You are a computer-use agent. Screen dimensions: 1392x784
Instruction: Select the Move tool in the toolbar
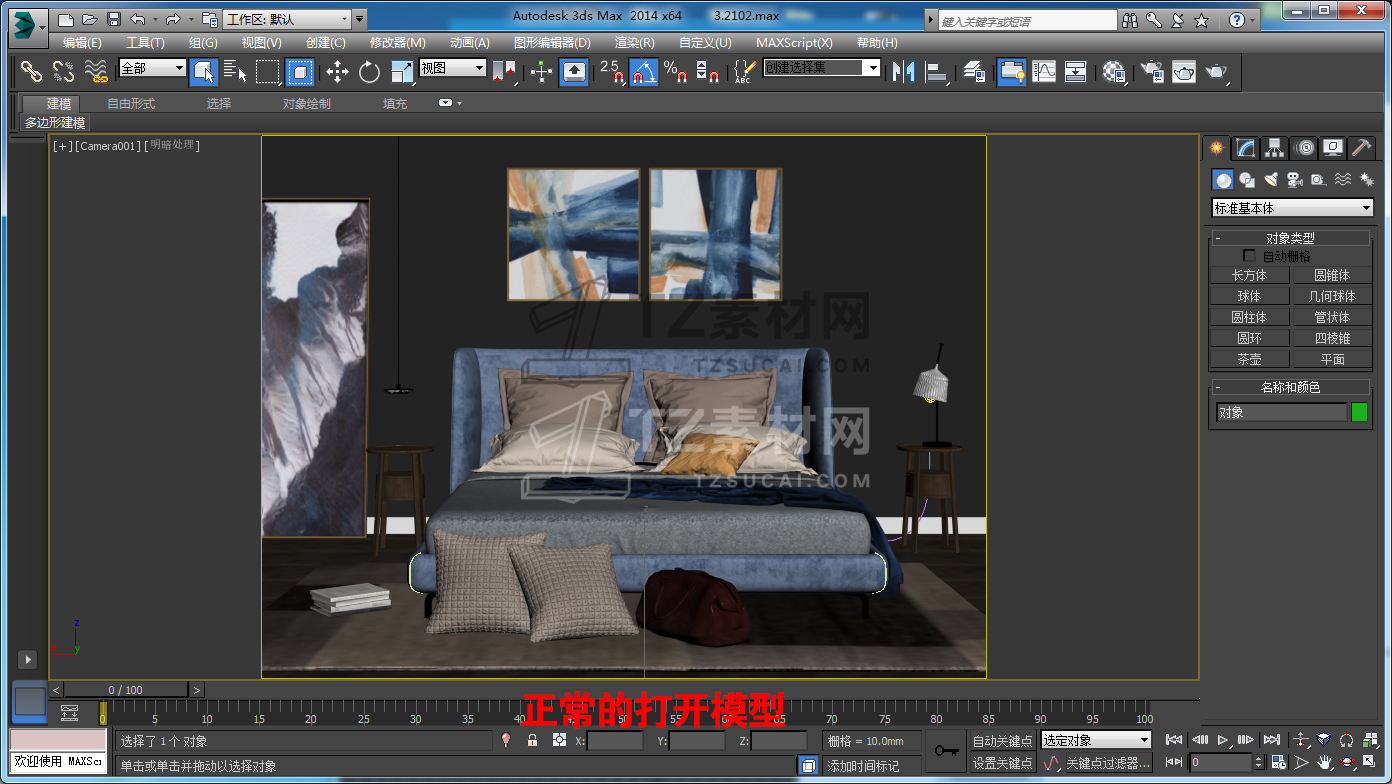coord(338,72)
